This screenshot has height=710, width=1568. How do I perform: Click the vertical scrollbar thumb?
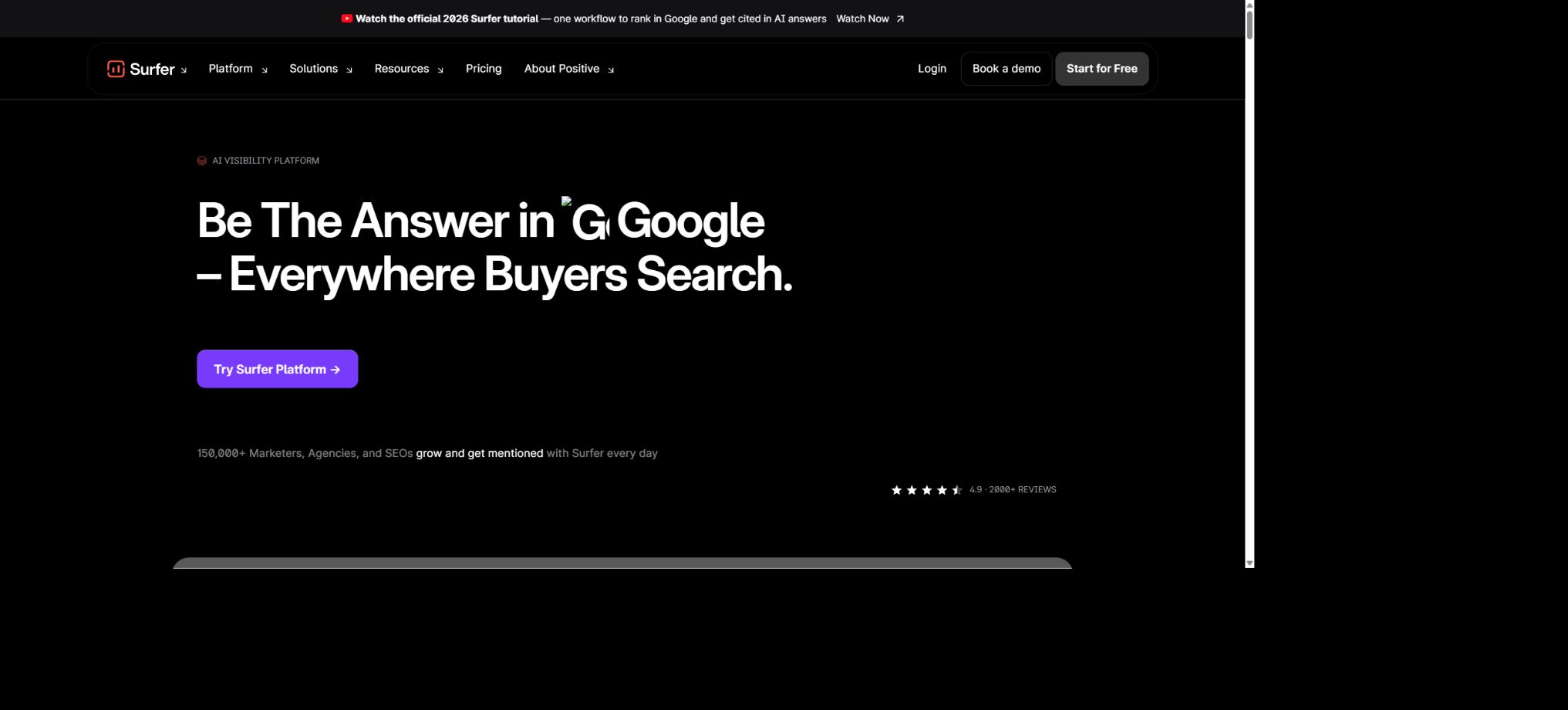(x=1249, y=25)
